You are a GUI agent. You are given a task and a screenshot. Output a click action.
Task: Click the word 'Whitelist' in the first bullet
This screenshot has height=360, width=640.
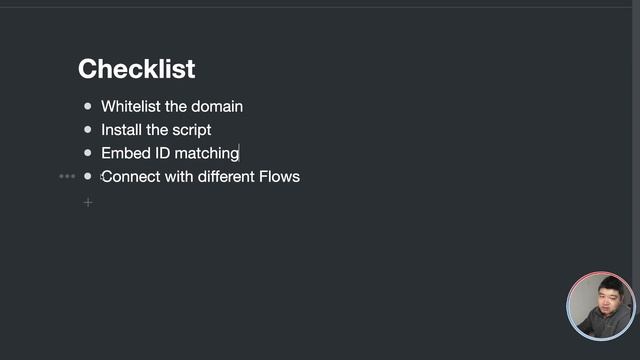(131, 107)
